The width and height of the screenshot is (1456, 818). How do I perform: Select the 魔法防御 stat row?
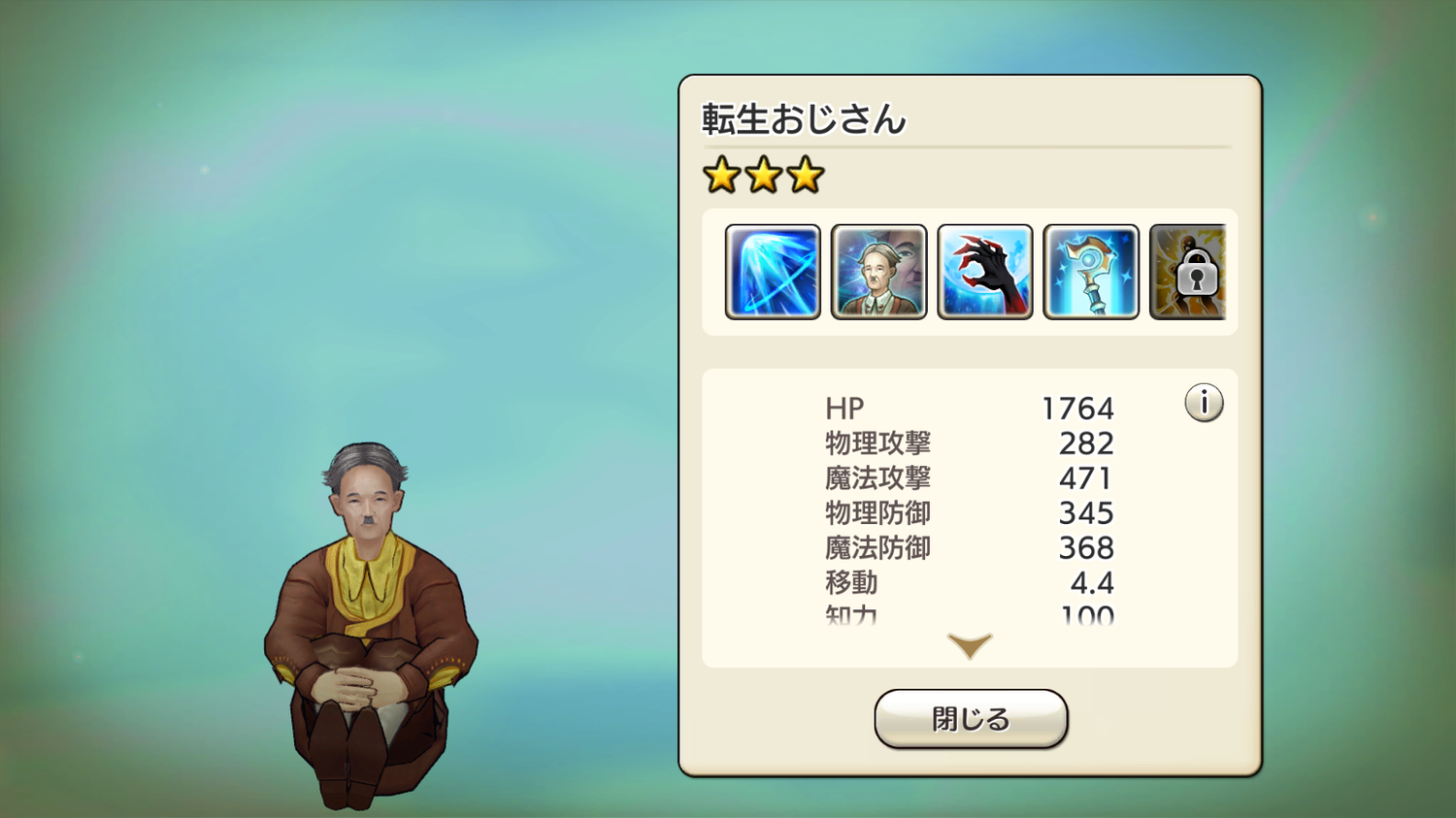coord(970,548)
